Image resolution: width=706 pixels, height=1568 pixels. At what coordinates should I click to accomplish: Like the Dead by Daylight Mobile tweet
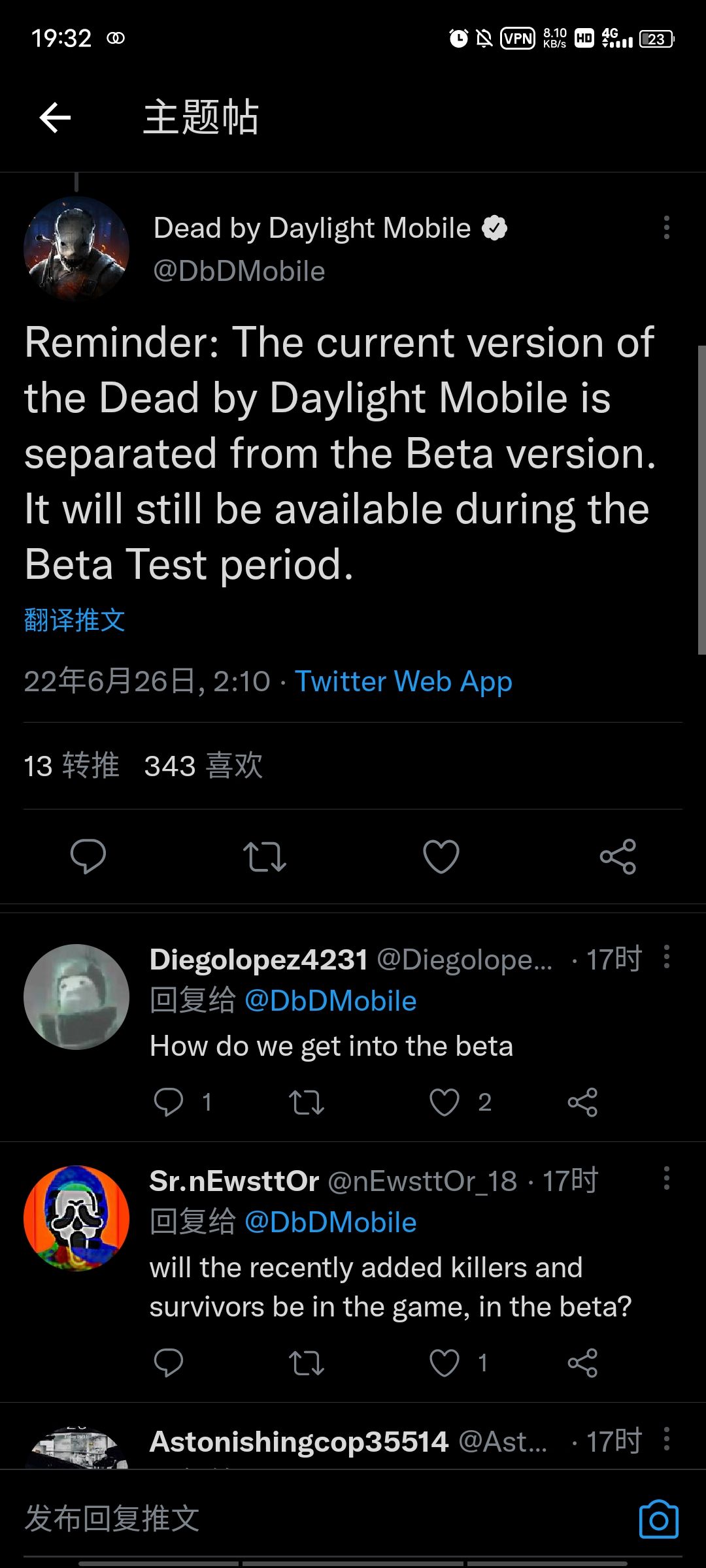(440, 858)
